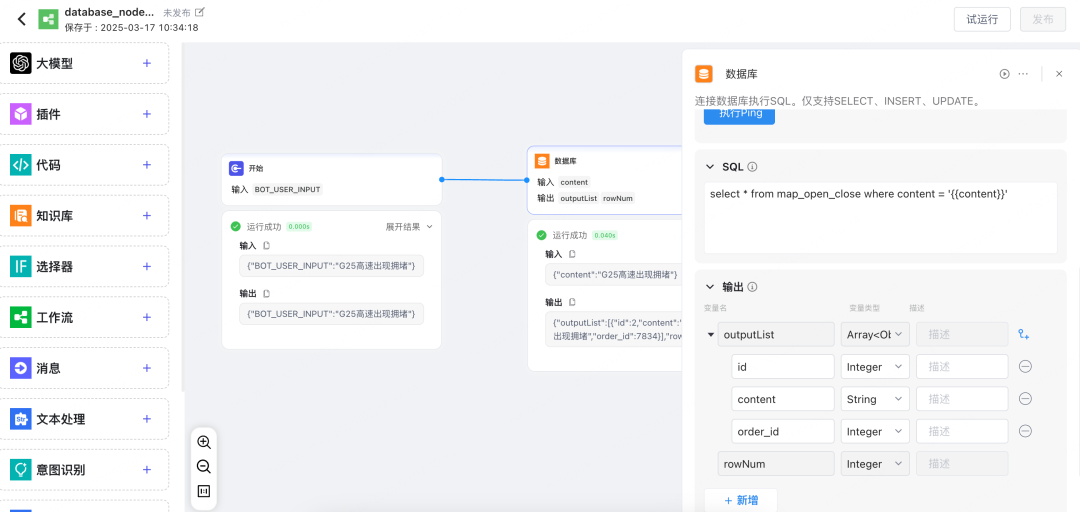
Task: Collapse the outputList tree row
Action: click(710, 335)
